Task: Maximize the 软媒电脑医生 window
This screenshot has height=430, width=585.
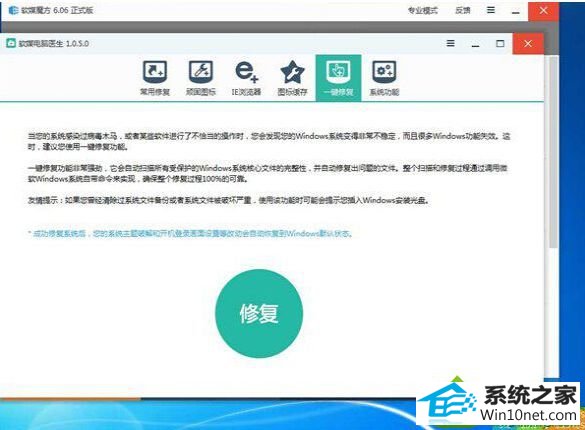Action: pyautogui.click(x=500, y=44)
